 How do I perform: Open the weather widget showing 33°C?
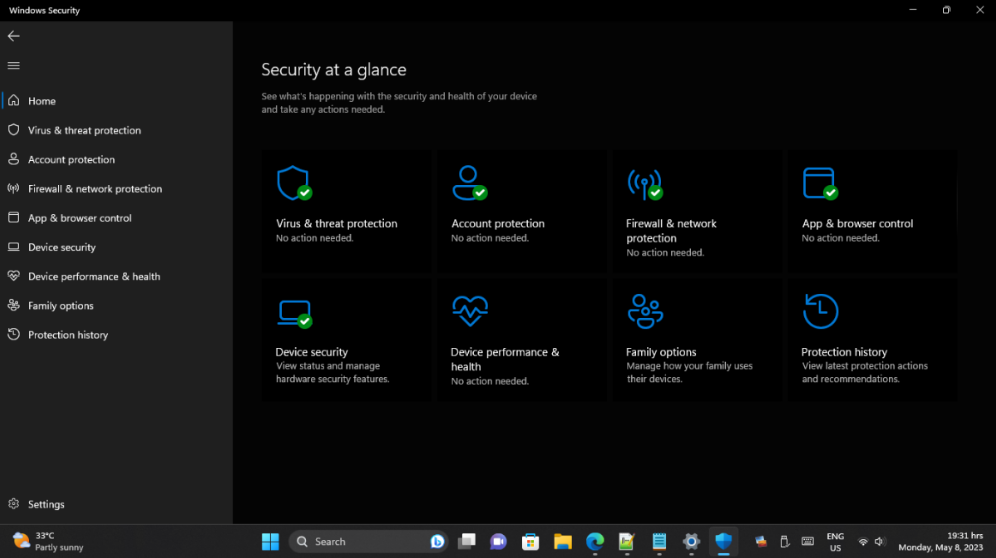[48, 541]
